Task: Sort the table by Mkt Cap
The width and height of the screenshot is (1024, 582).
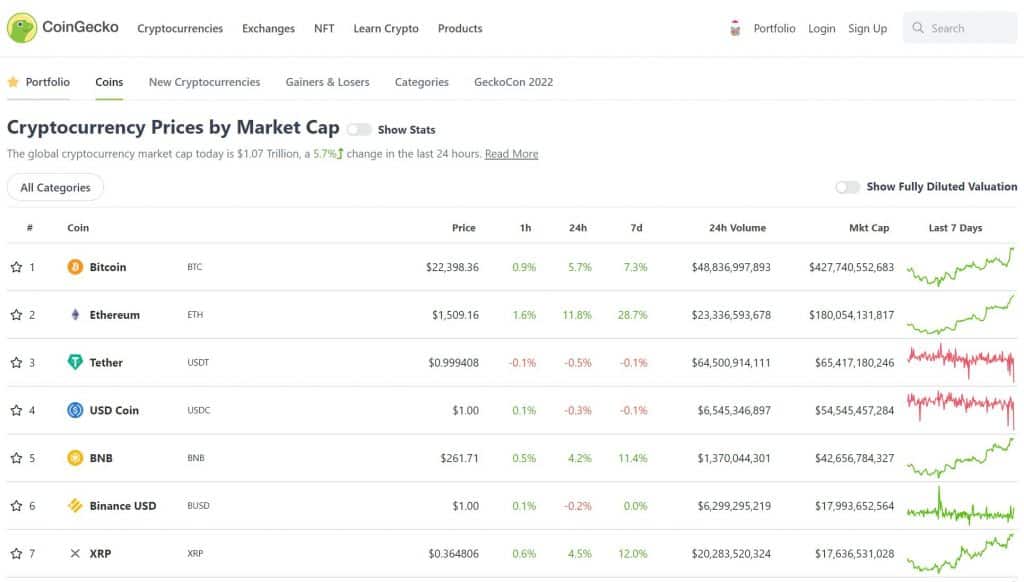Action: (869, 227)
